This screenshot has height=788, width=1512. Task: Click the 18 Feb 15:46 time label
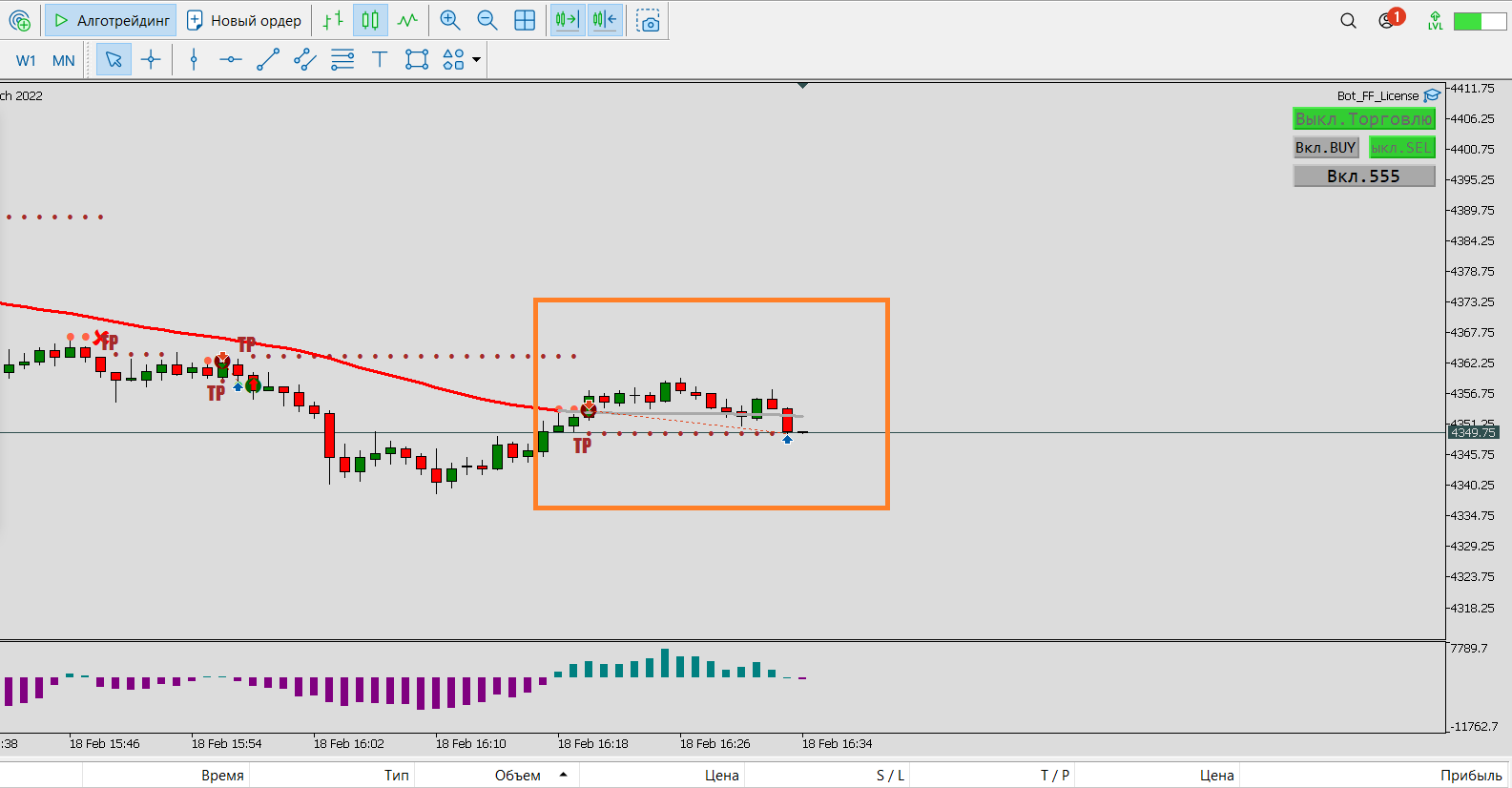click(105, 744)
